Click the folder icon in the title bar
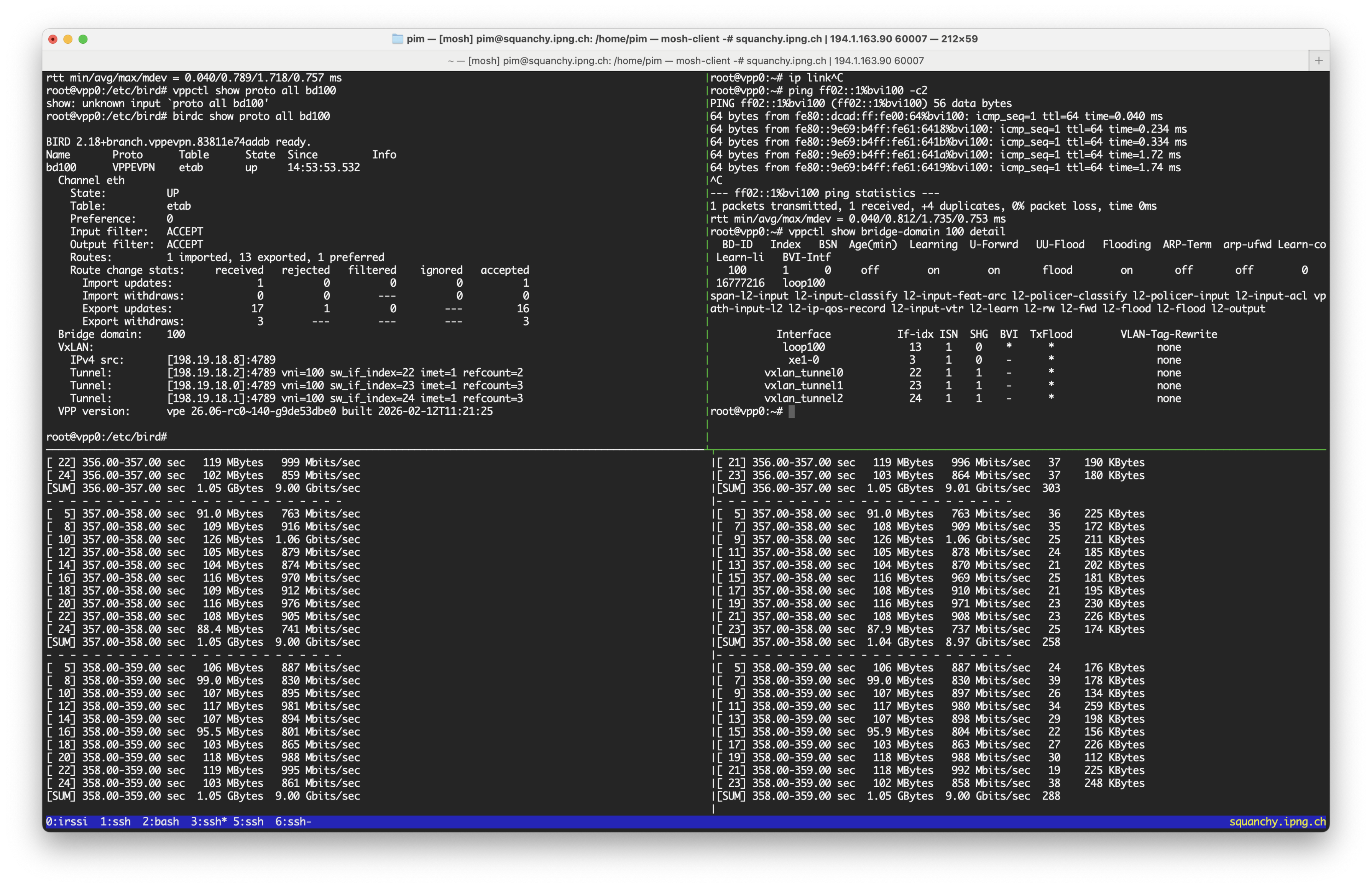 (x=397, y=39)
